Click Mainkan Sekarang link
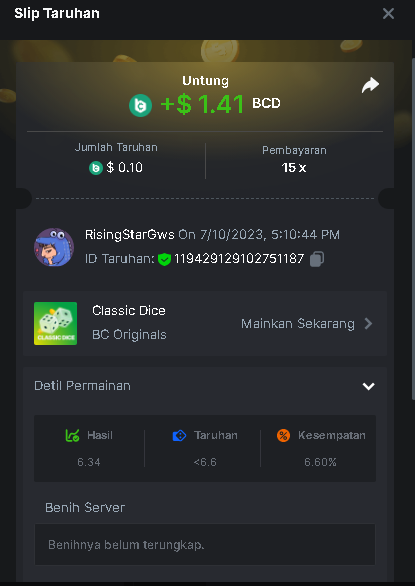415x586 pixels. click(298, 324)
